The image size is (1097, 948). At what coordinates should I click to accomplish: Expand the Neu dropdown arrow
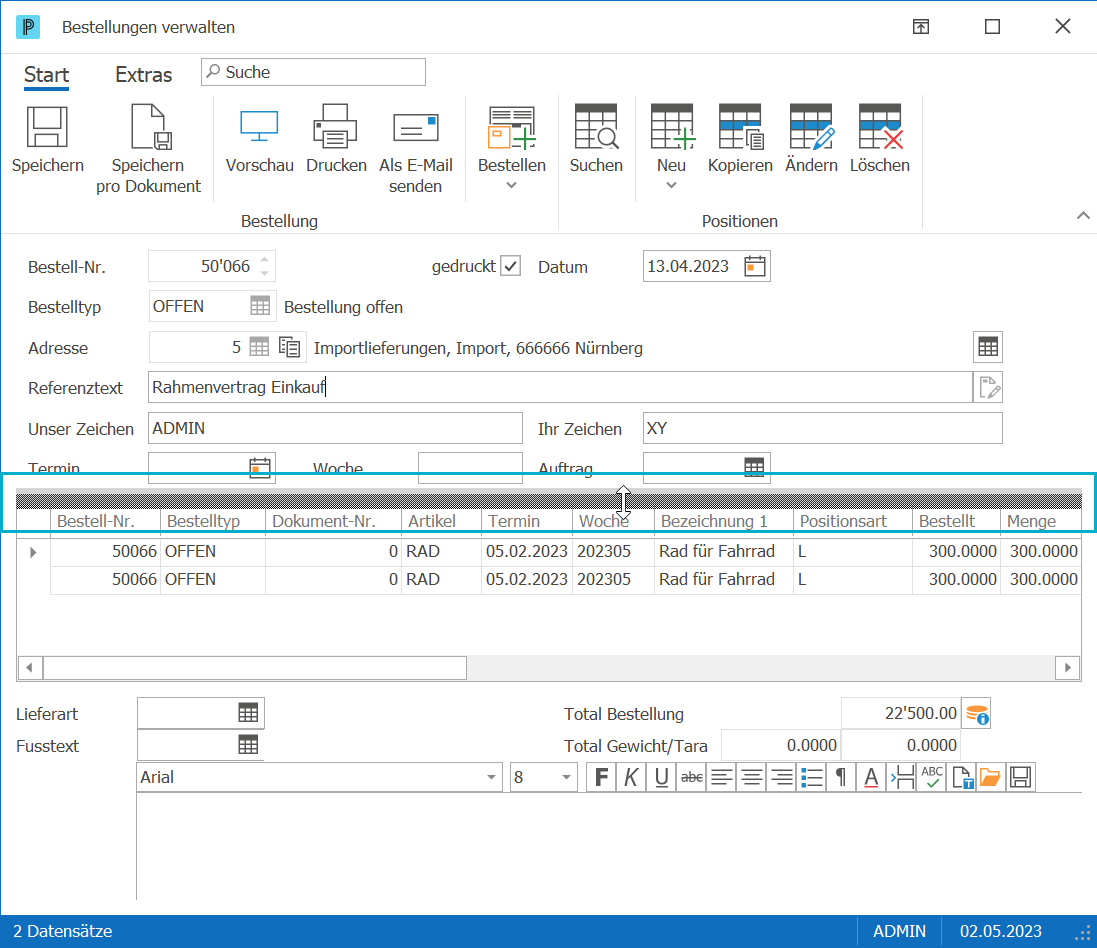click(671, 185)
